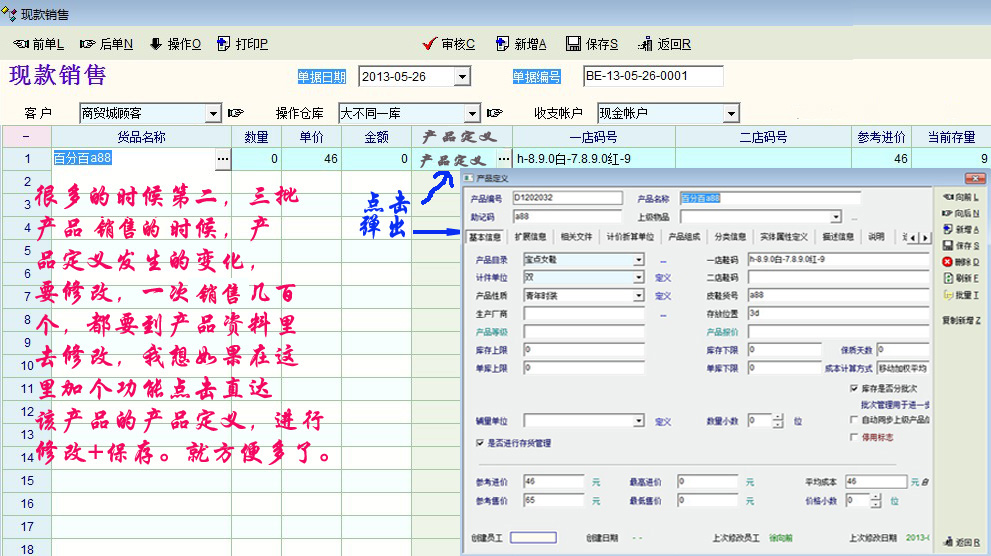
Task: Click 刷新 refresh in product definition dialog
Action: (947, 278)
